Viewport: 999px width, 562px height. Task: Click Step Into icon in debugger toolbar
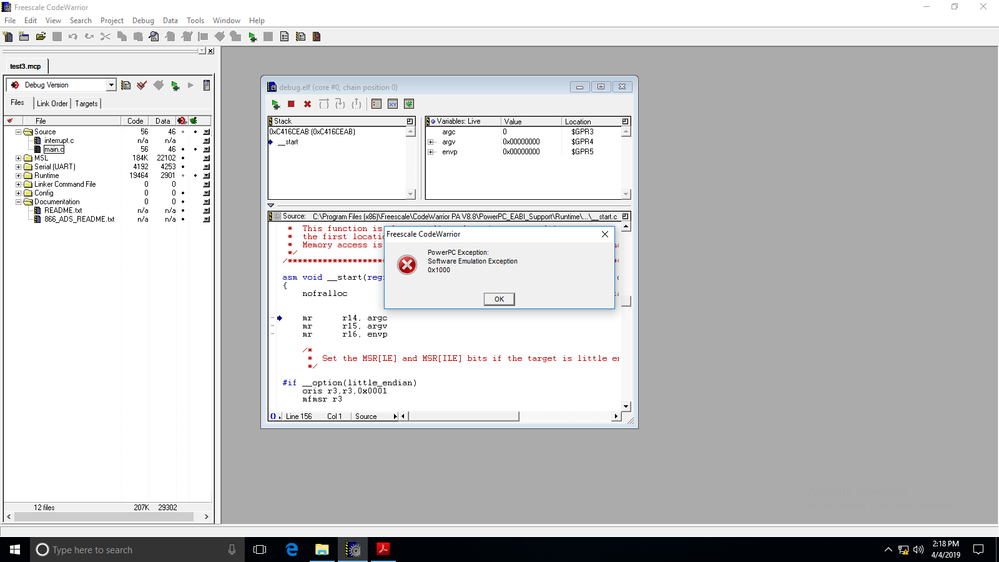click(x=340, y=104)
